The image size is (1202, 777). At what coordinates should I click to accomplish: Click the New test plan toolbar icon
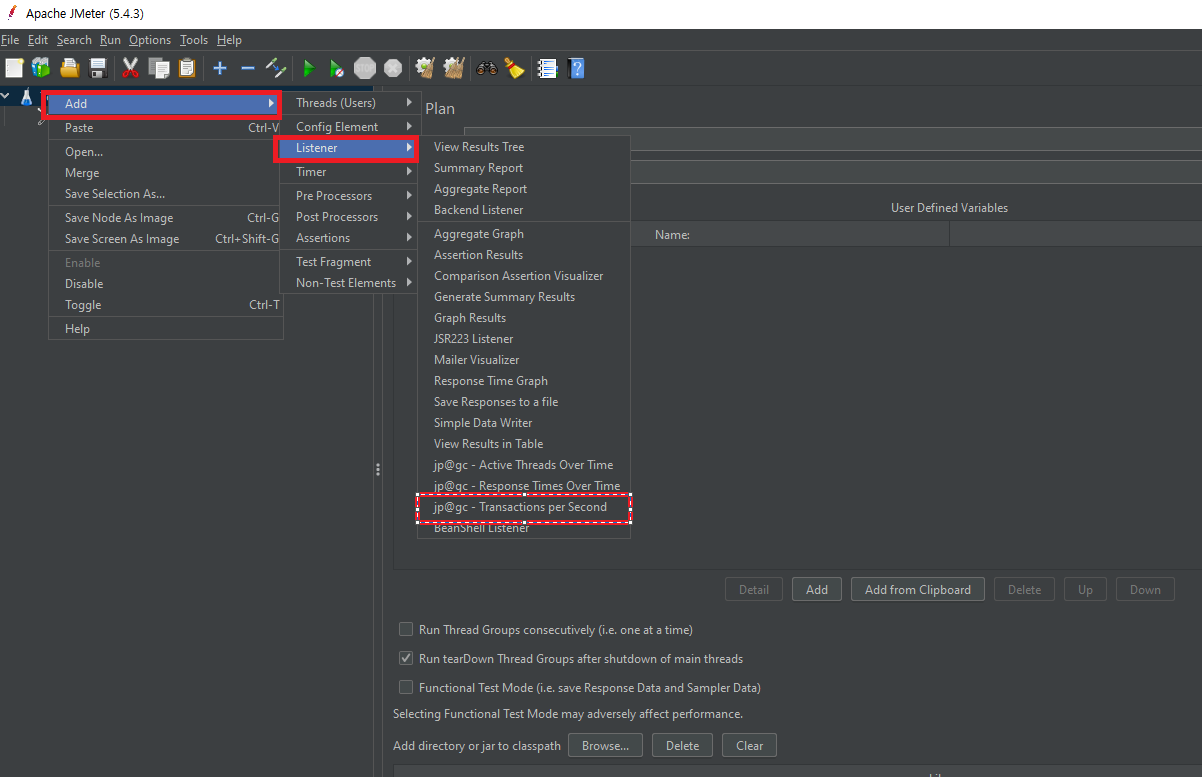14,68
